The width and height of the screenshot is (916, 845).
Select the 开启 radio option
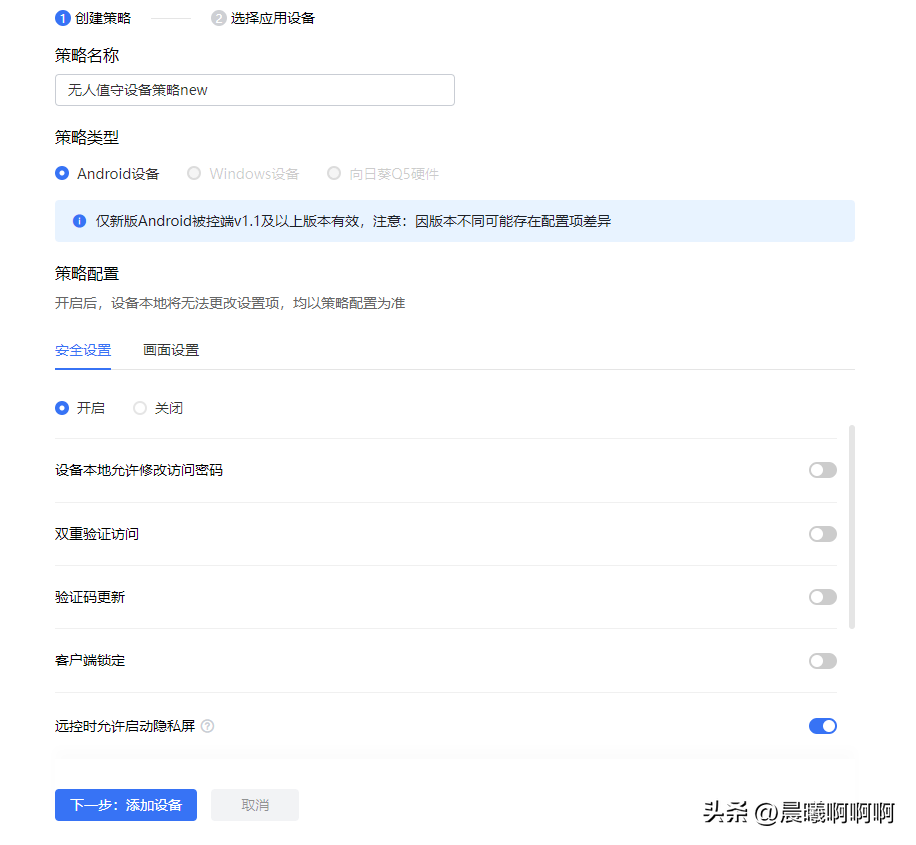point(61,407)
